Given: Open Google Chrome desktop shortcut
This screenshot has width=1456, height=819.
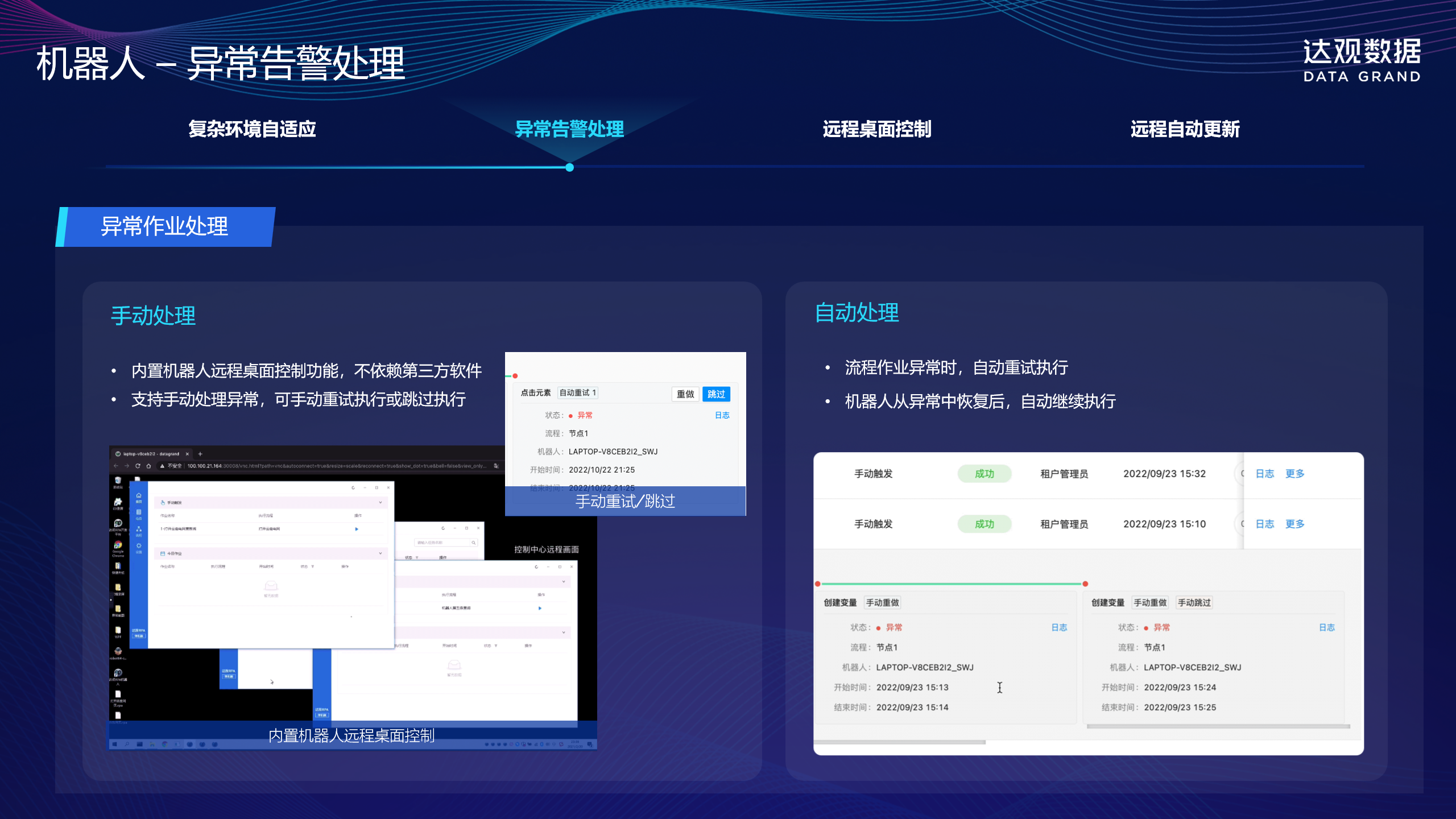Looking at the screenshot, I should pyautogui.click(x=118, y=546).
